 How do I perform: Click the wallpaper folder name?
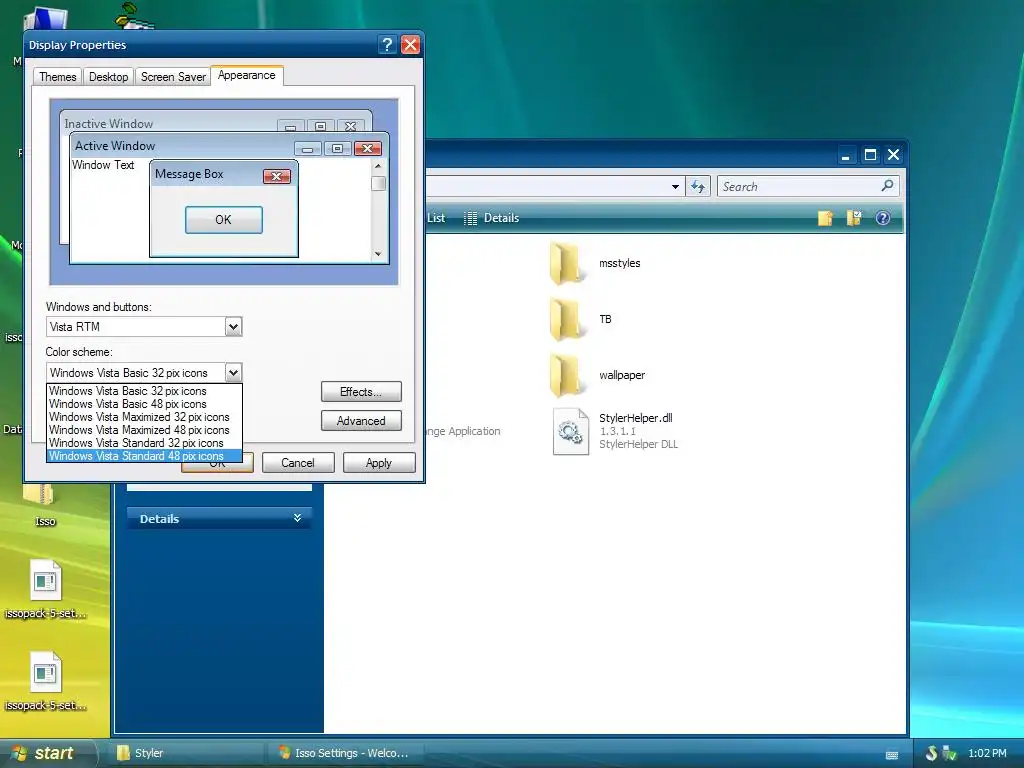[x=622, y=376]
